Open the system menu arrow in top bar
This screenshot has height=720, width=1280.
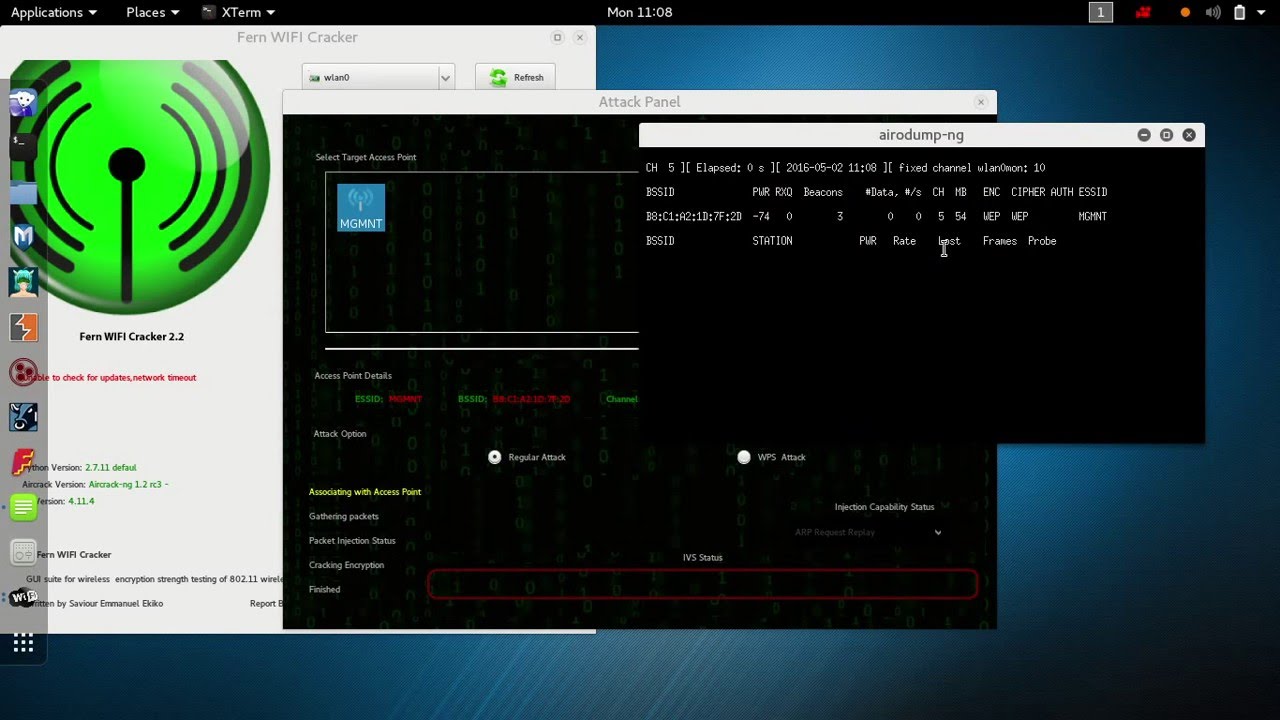coord(1262,12)
